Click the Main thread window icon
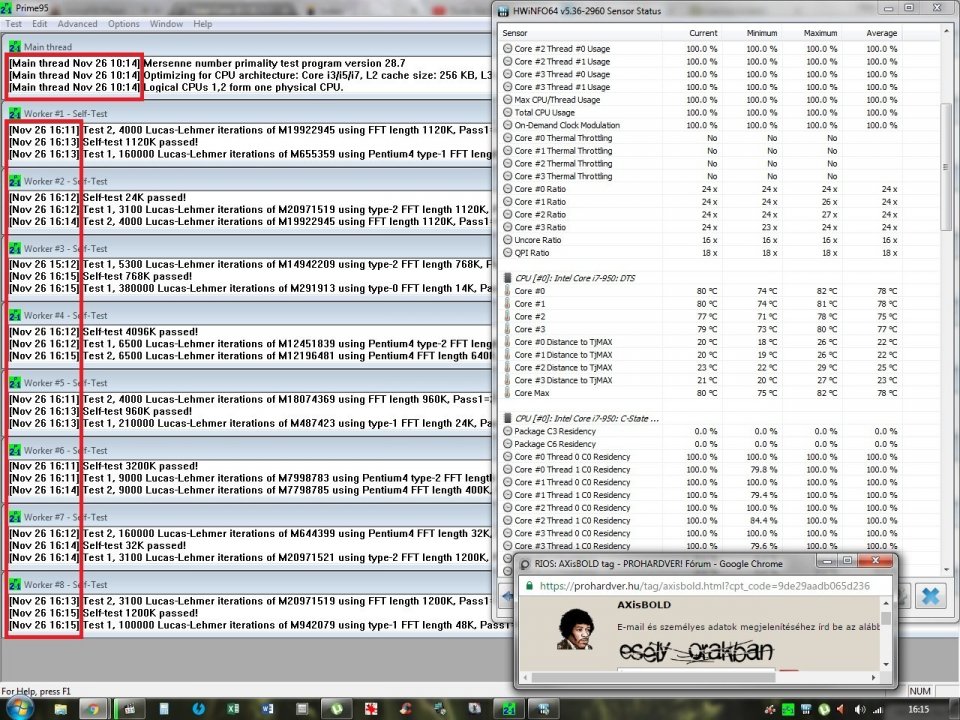960x720 pixels. pyautogui.click(x=15, y=47)
